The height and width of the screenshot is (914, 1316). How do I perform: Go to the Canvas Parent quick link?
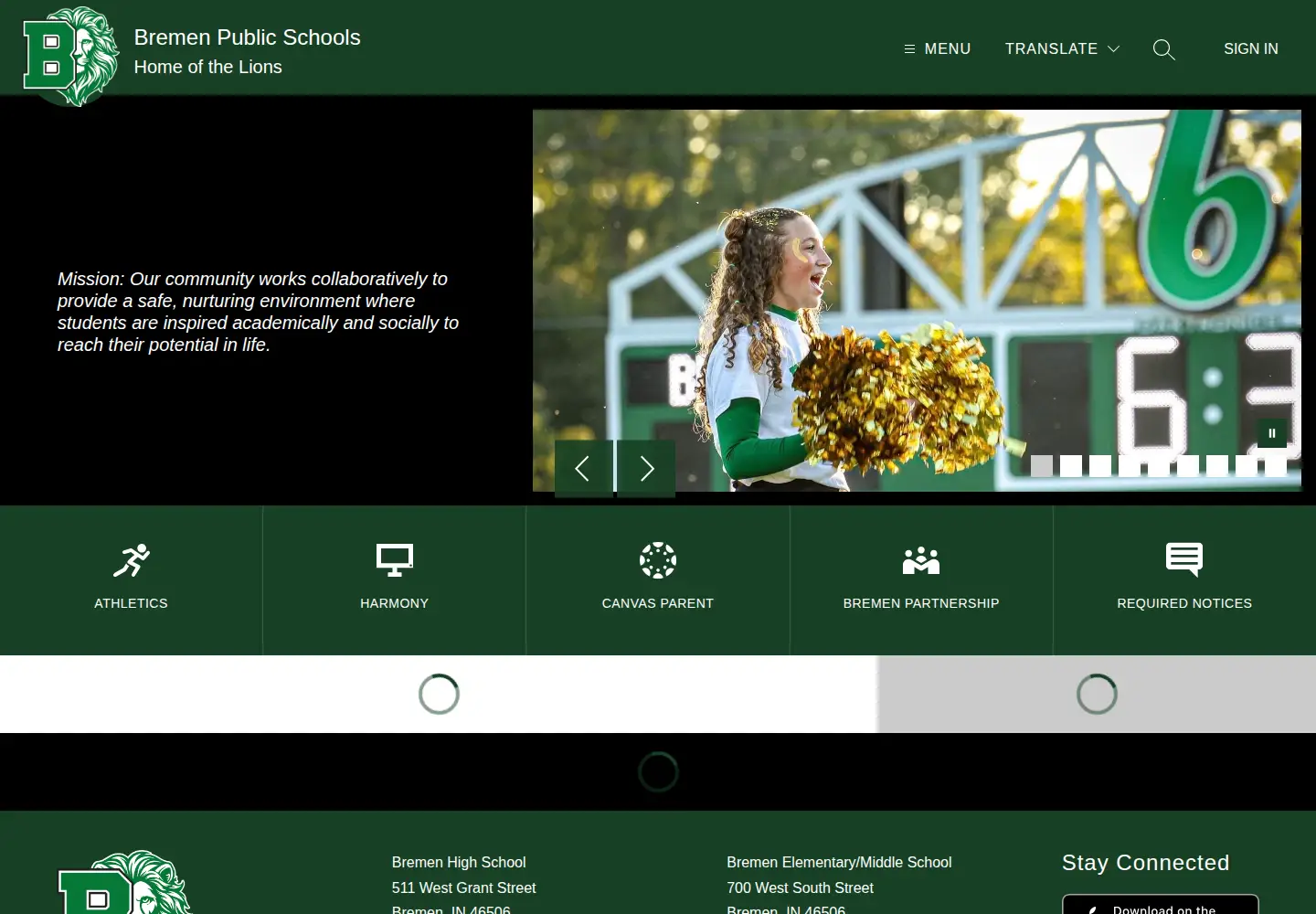pos(658,580)
